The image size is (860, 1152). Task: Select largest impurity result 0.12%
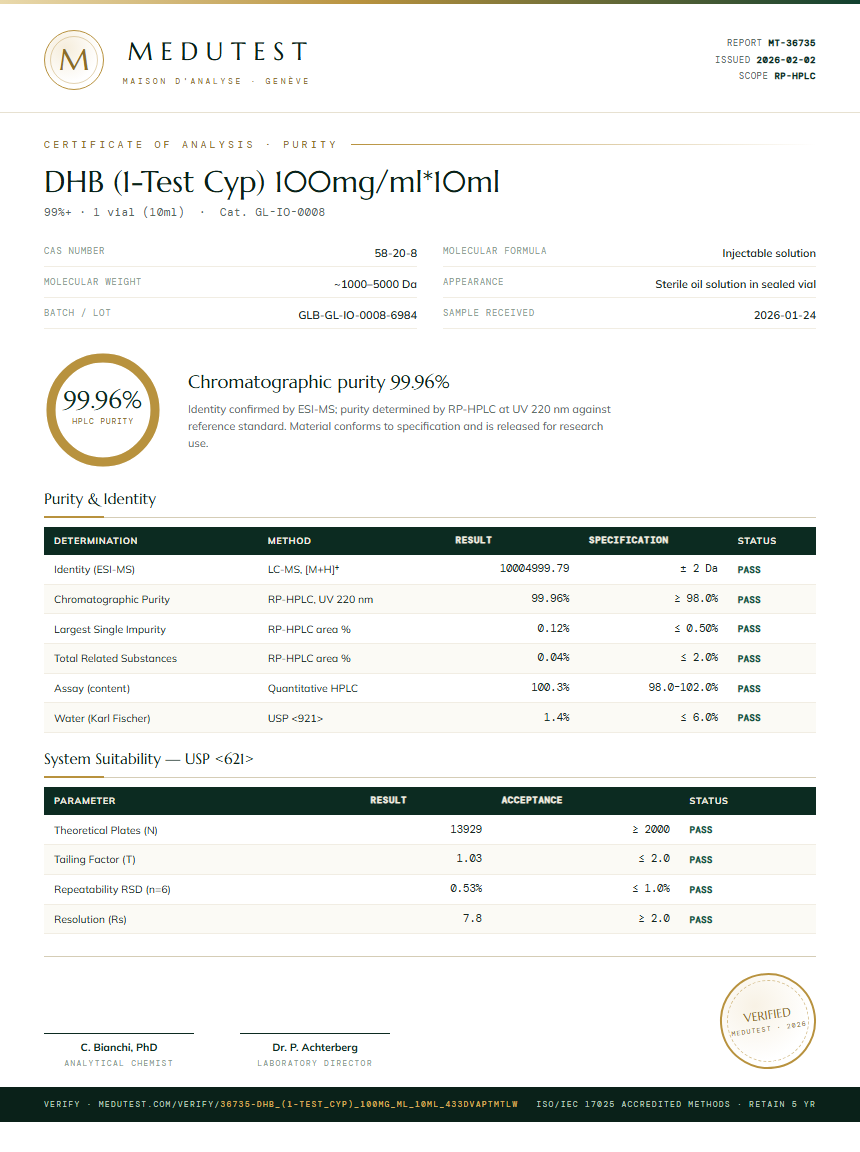553,628
